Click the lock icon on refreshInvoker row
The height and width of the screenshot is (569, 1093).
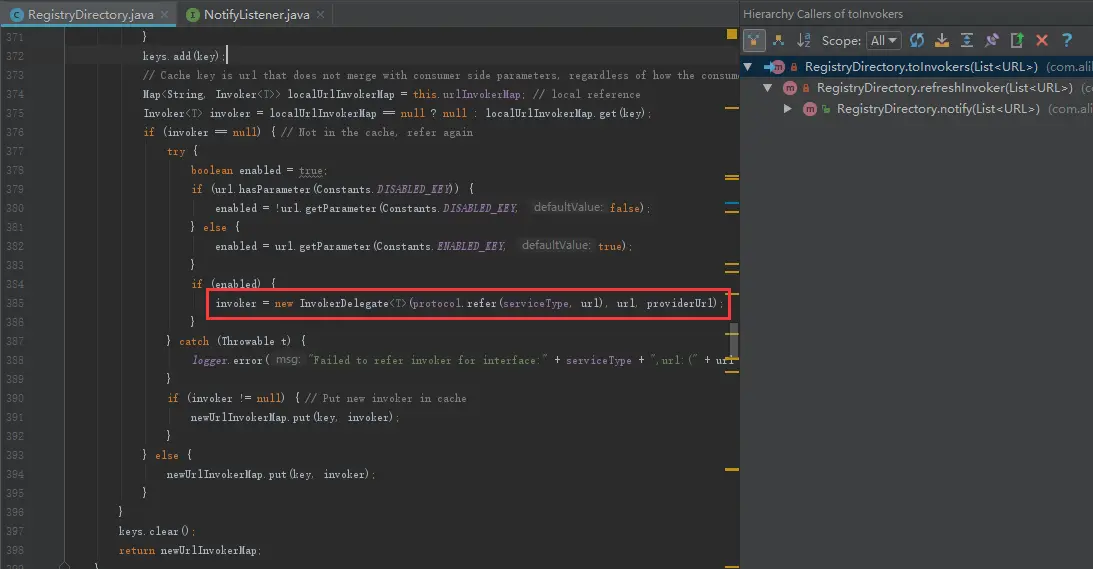coord(806,88)
